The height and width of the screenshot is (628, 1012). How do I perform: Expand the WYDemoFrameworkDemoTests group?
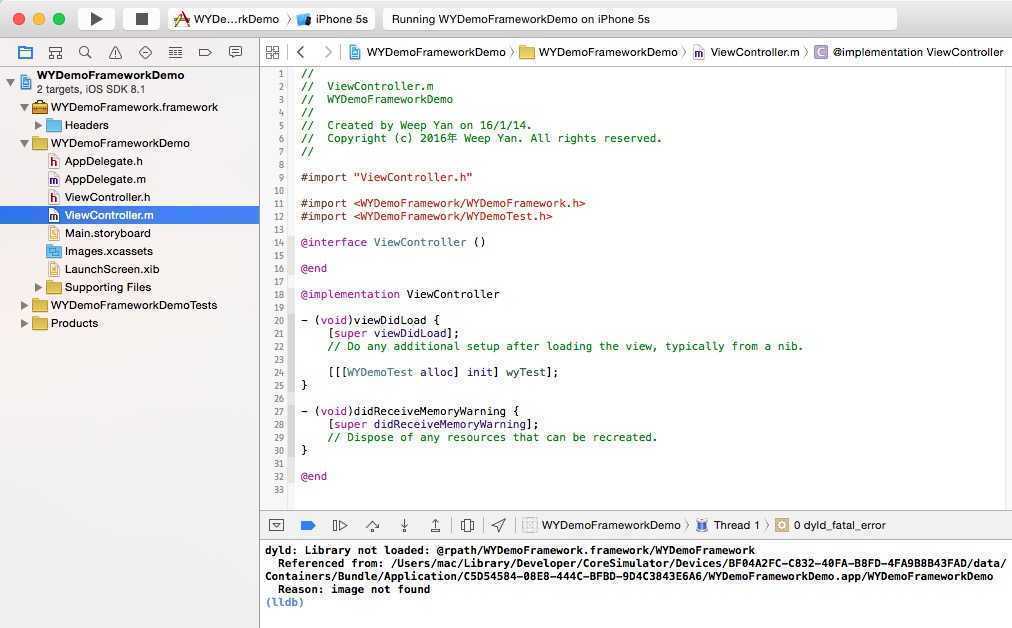pyautogui.click(x=25, y=305)
